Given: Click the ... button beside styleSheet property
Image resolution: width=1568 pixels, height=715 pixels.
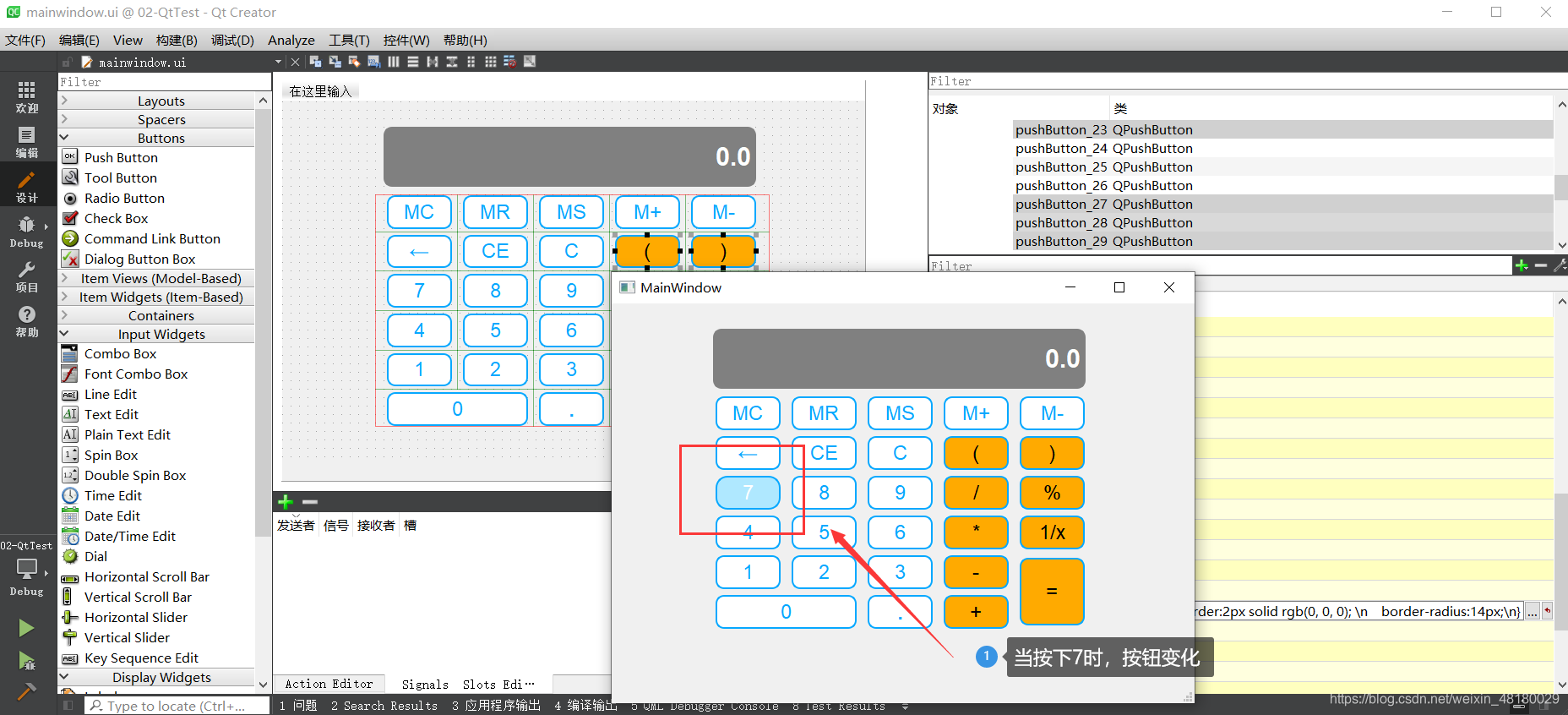Looking at the screenshot, I should click(1532, 612).
